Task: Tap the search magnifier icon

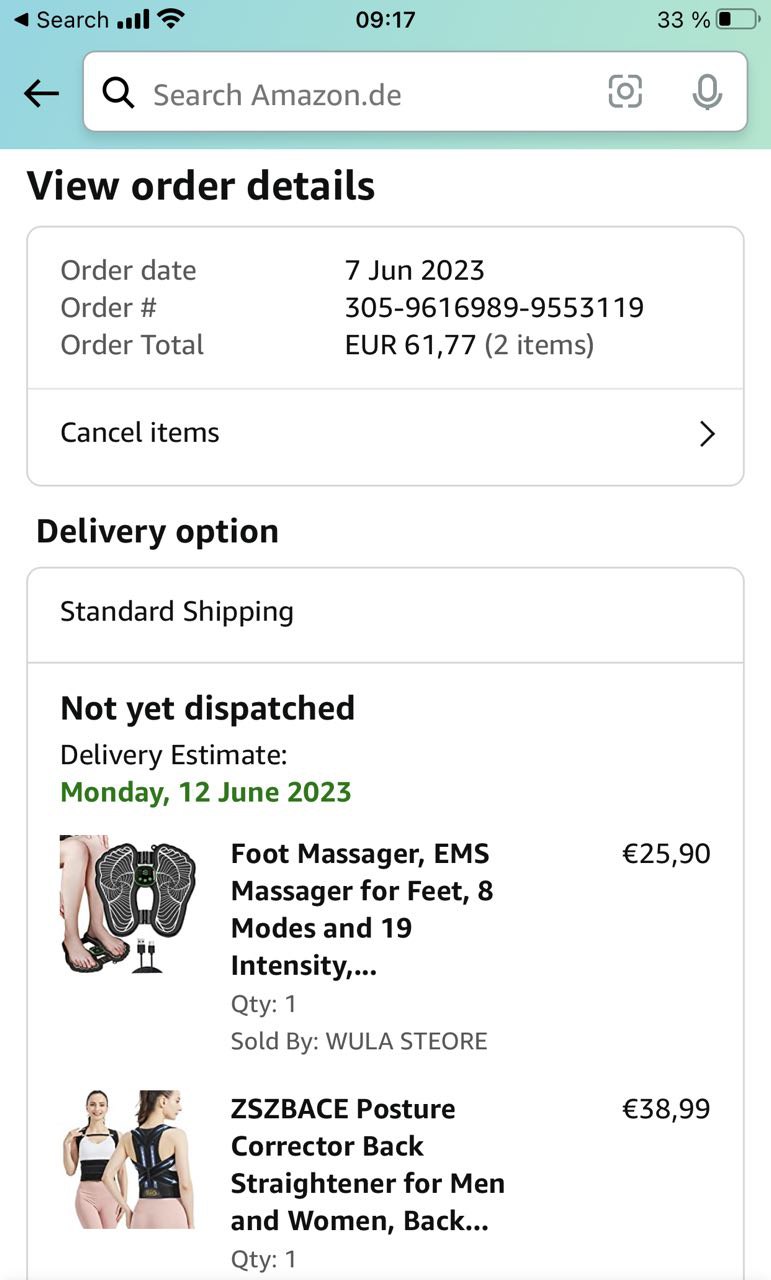Action: tap(119, 94)
